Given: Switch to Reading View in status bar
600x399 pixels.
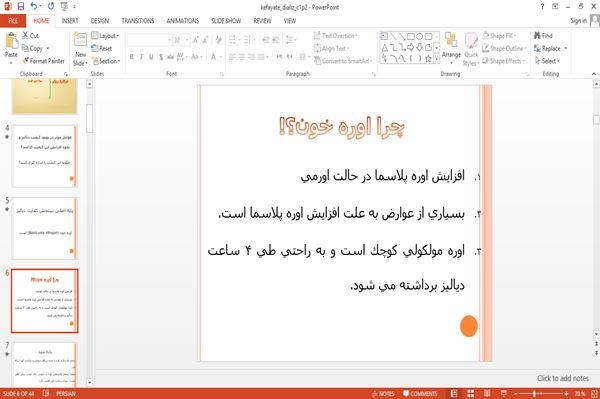Looking at the screenshot, I should tap(487, 394).
